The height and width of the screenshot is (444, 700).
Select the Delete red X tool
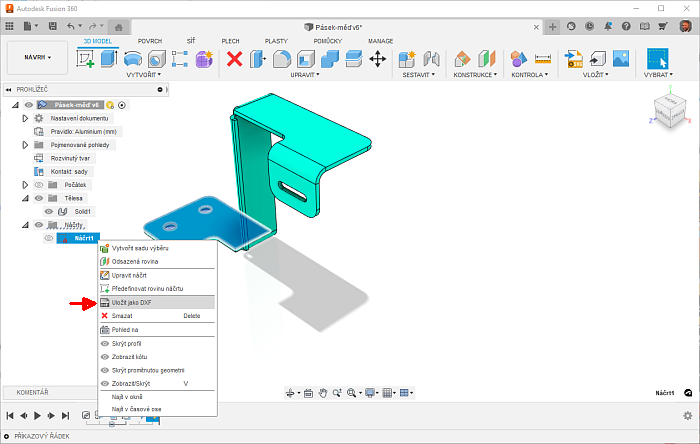(235, 59)
